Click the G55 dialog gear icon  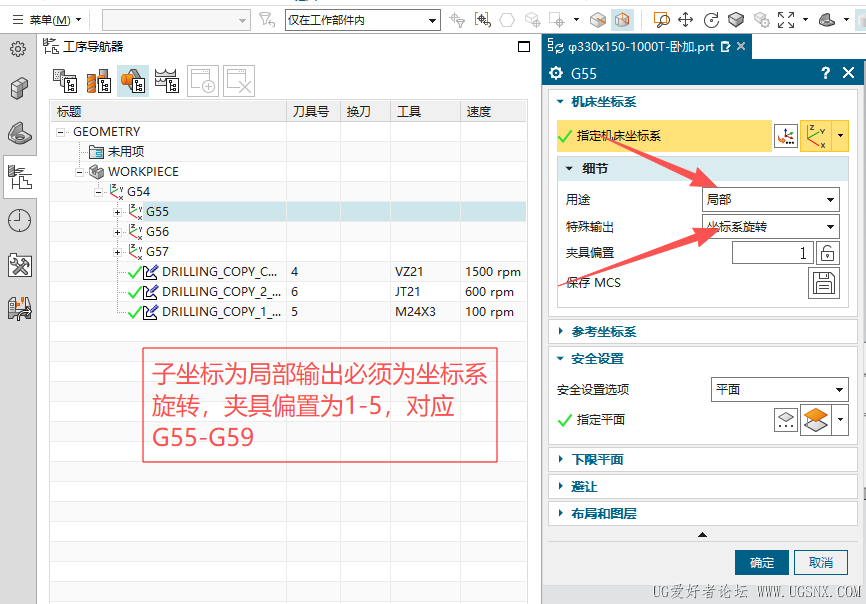click(556, 73)
